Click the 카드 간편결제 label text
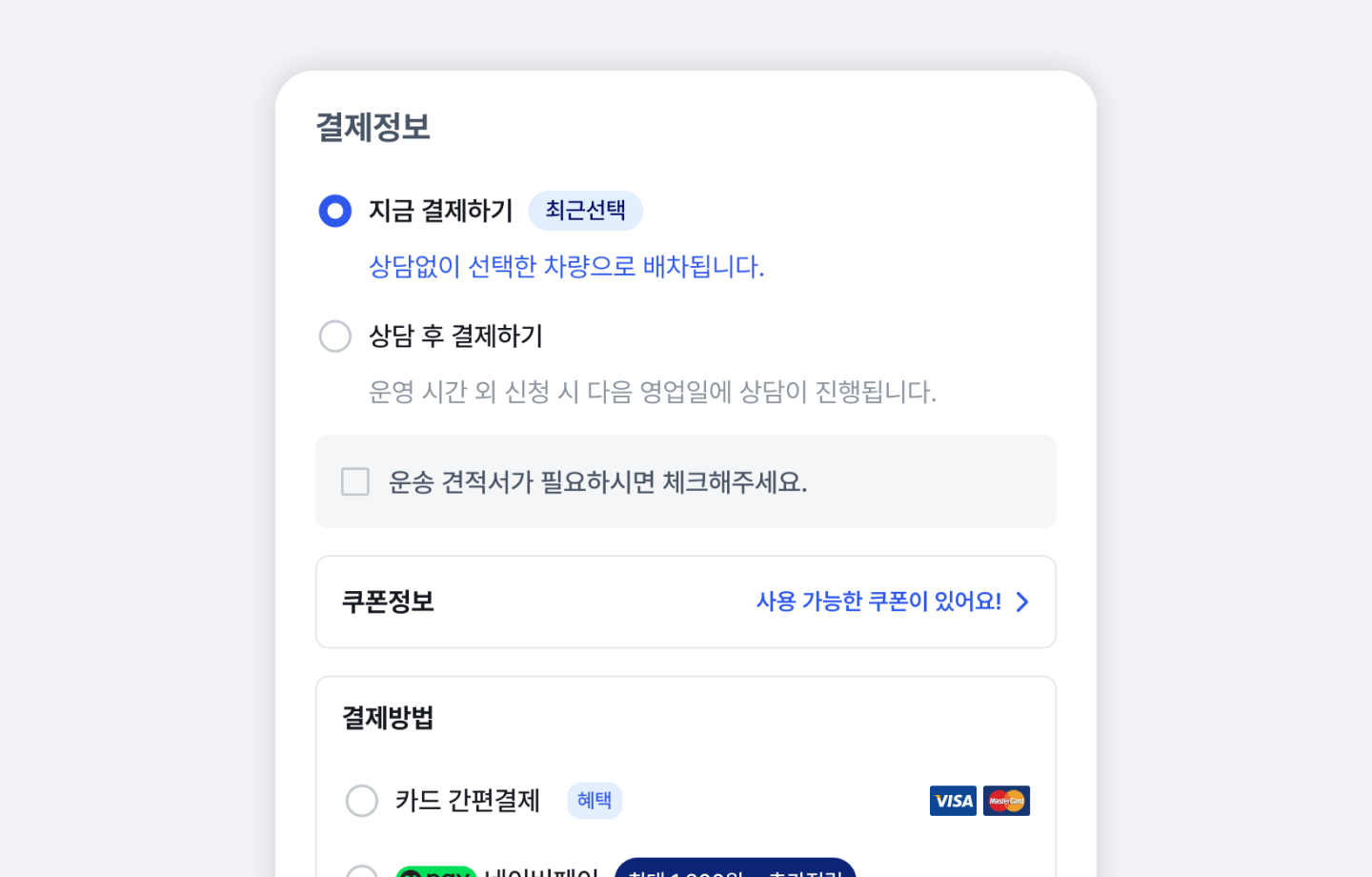The image size is (1372, 877). 467,801
